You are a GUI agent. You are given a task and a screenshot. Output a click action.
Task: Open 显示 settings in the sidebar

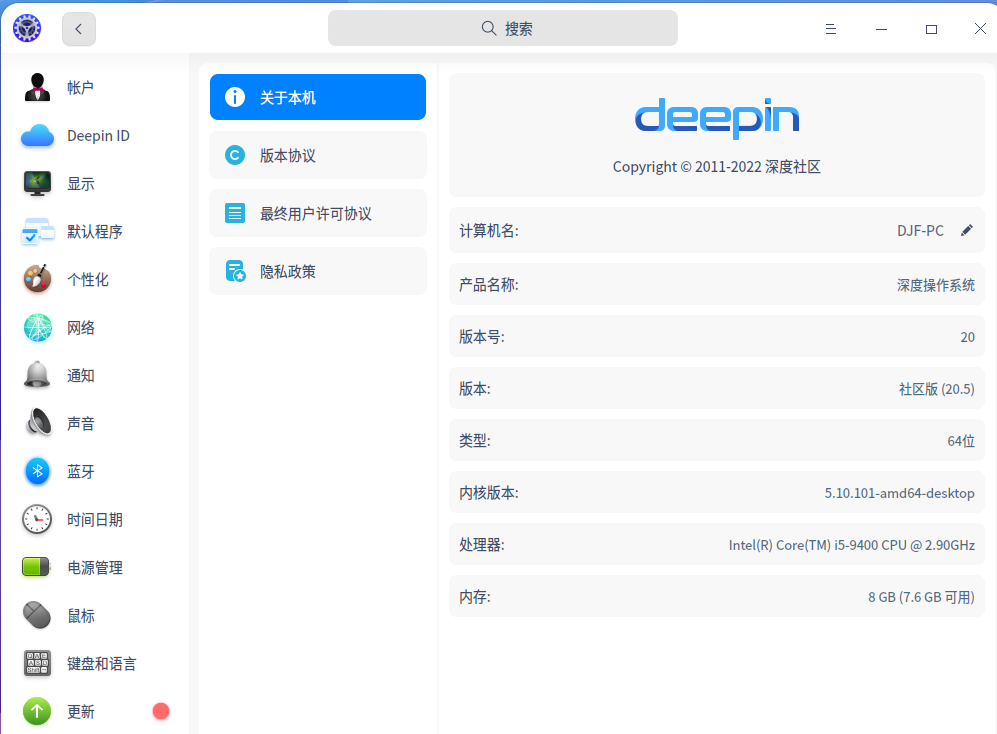pos(80,183)
